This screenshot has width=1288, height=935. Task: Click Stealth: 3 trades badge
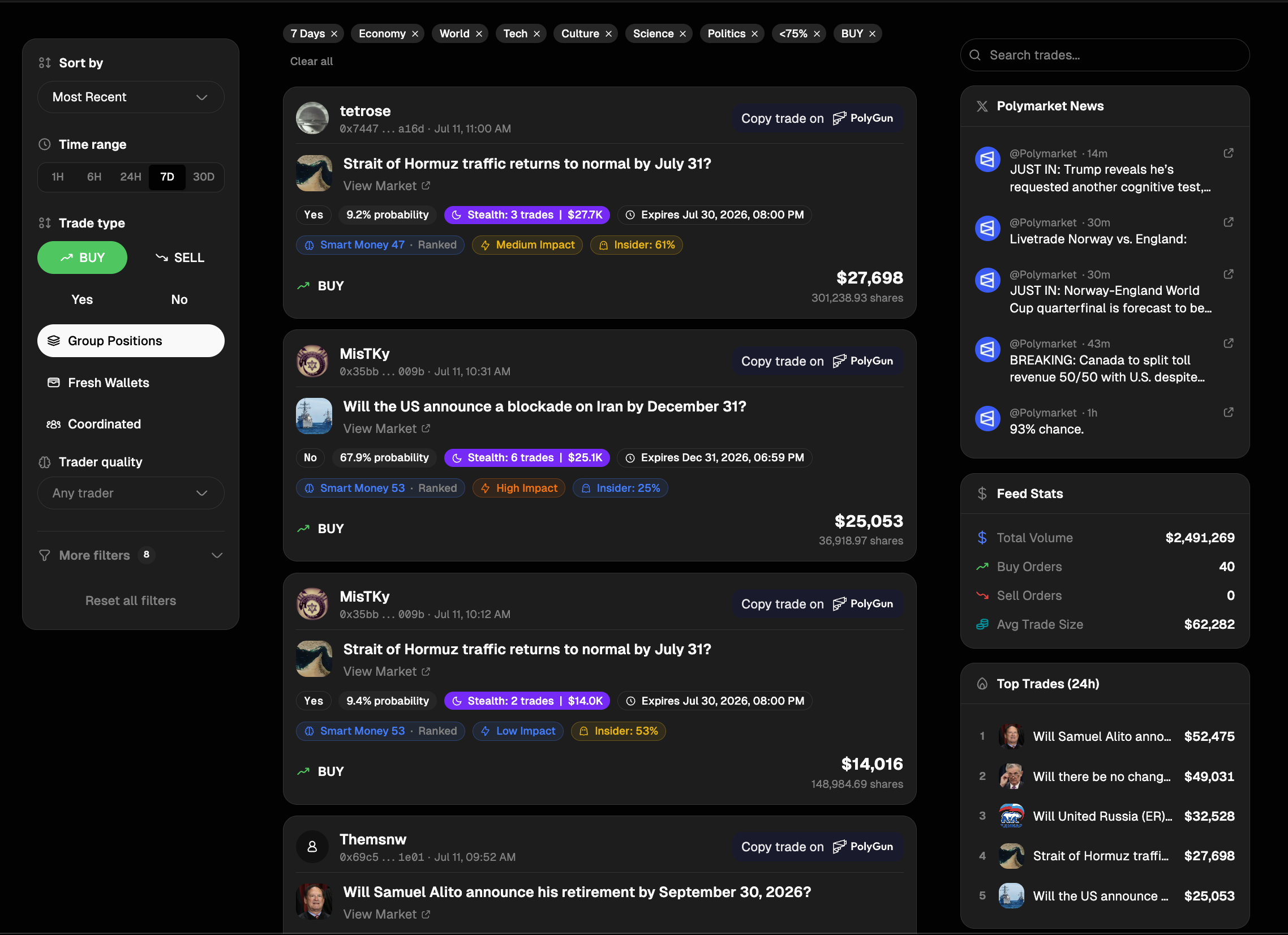(x=527, y=215)
